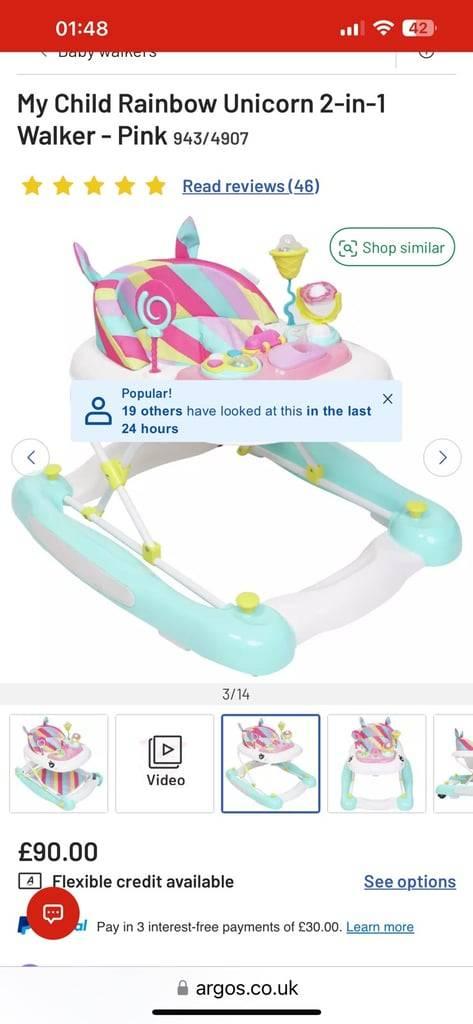Open PayPal Learn more link
This screenshot has width=473, height=1024.
pos(380,927)
